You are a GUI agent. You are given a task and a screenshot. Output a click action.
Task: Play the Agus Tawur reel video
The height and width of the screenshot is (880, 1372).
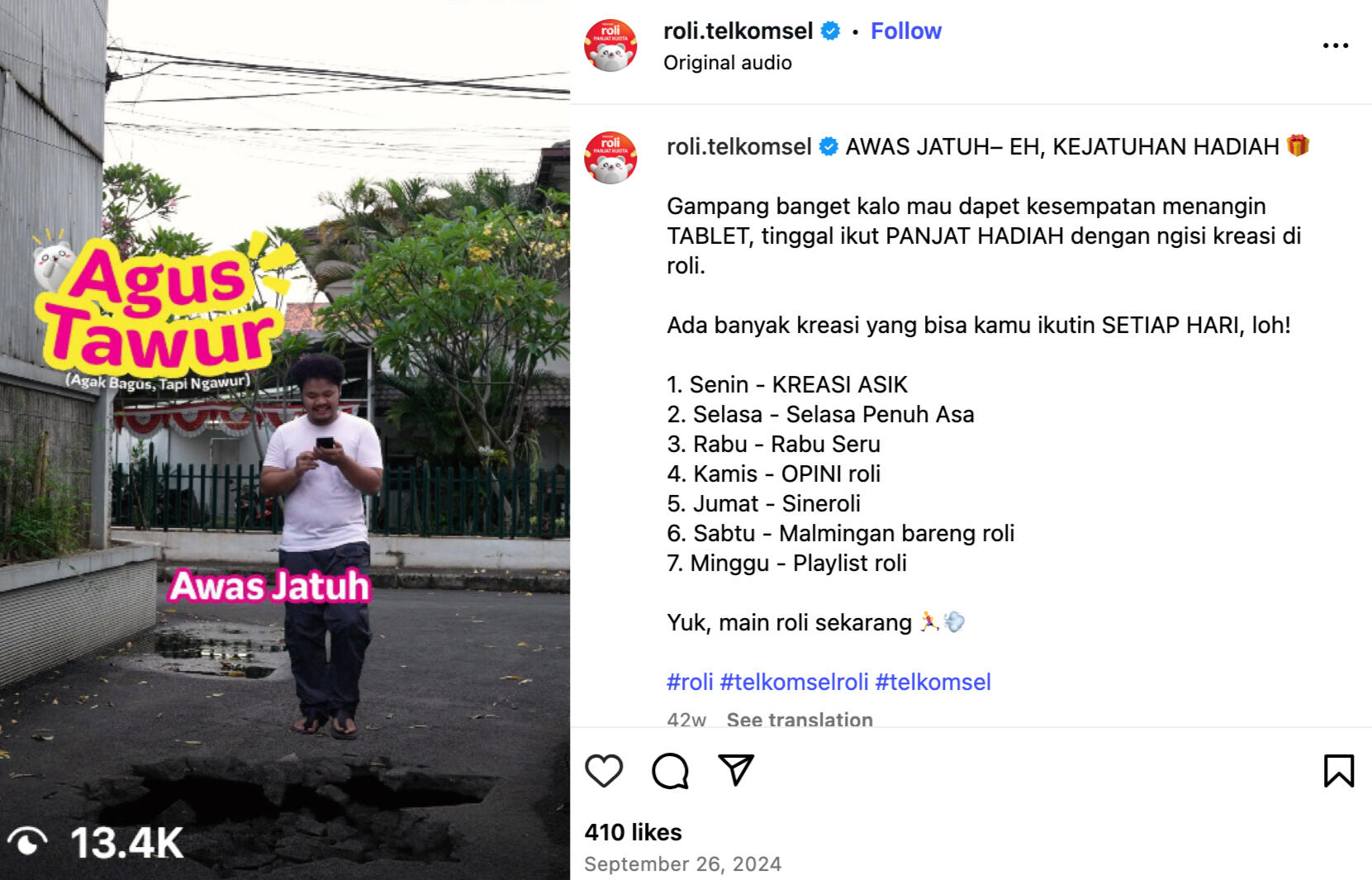click(285, 440)
